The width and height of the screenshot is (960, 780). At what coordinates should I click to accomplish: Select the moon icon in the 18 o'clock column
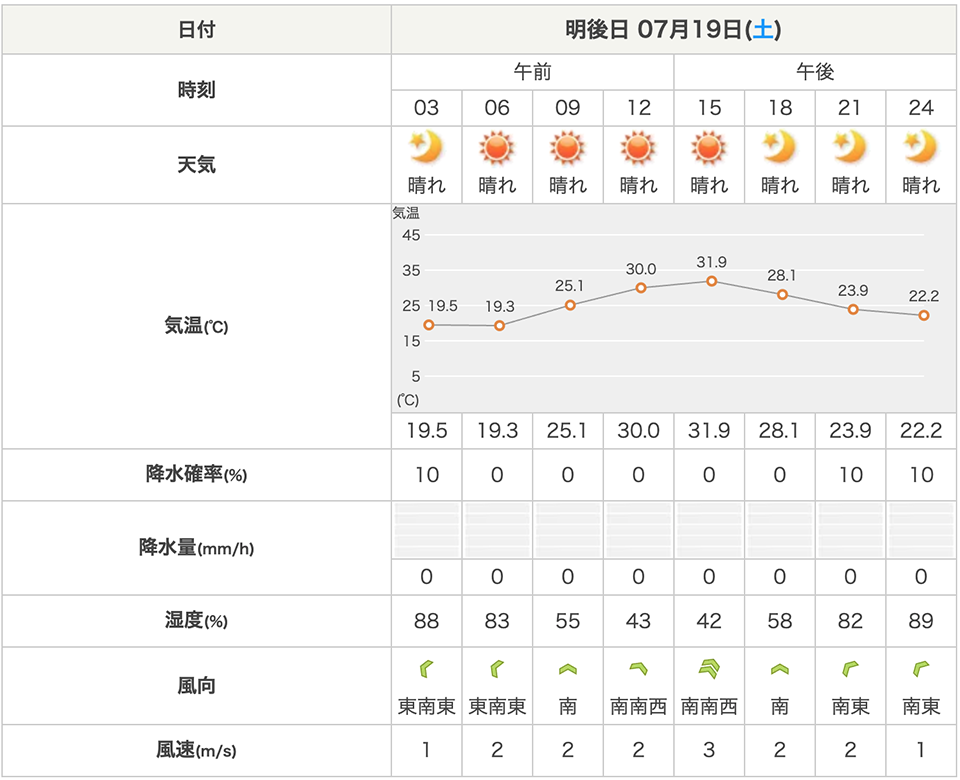780,149
